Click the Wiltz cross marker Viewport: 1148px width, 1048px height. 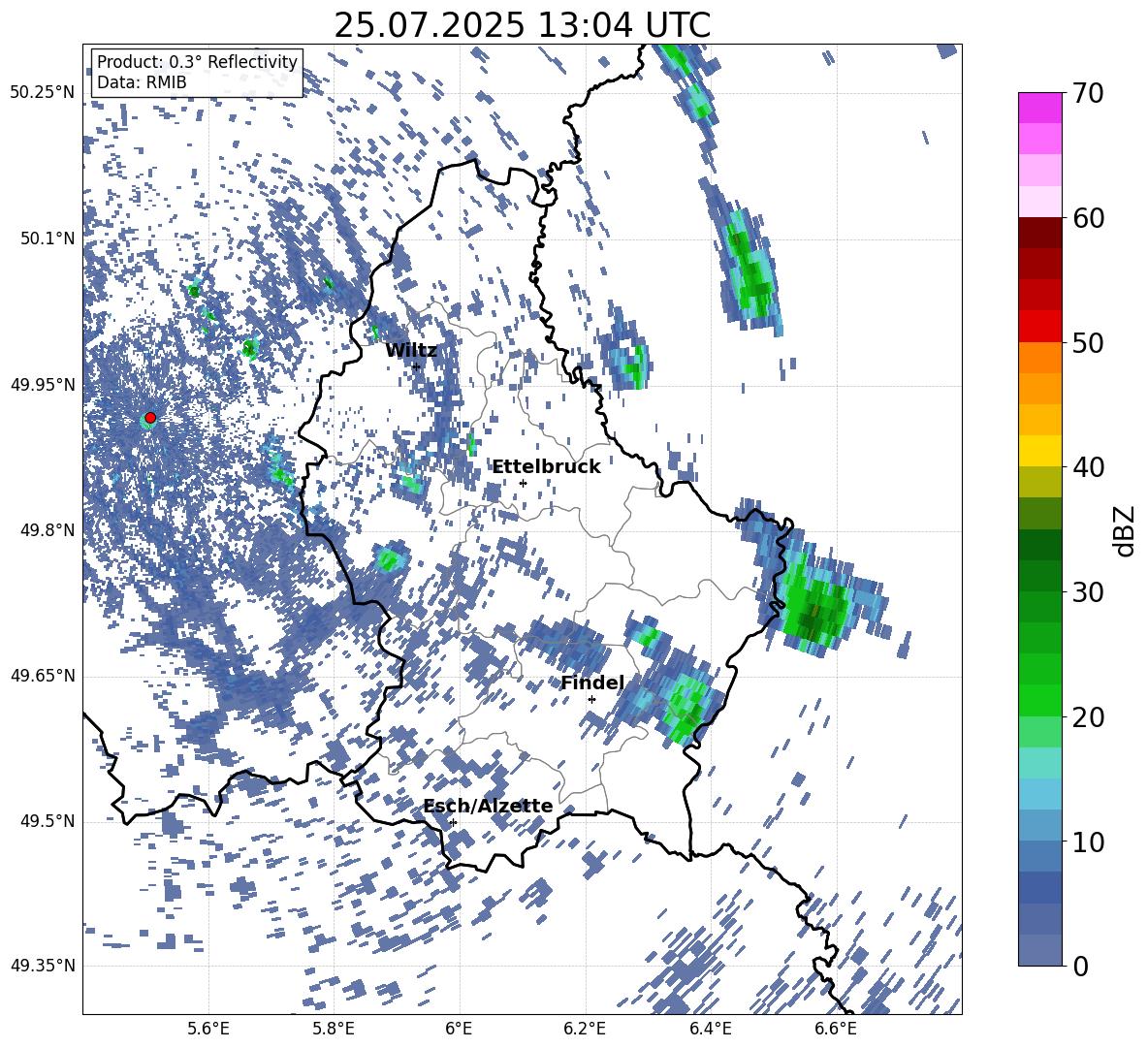pyautogui.click(x=416, y=366)
